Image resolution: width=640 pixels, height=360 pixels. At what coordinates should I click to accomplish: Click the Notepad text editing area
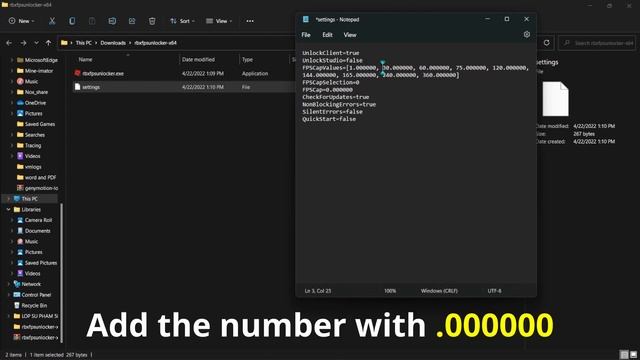tap(416, 164)
